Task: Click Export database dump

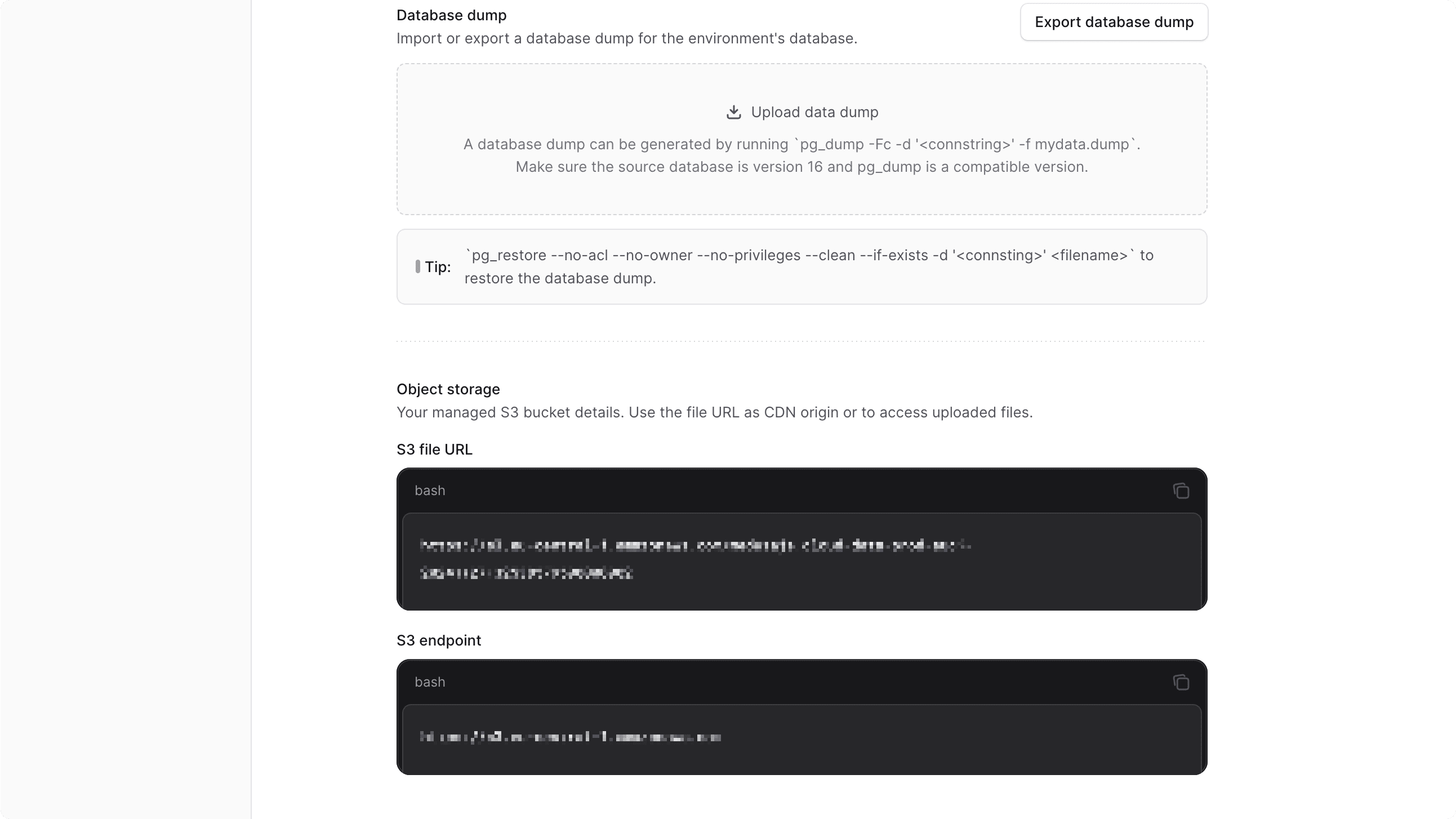Action: [x=1113, y=22]
